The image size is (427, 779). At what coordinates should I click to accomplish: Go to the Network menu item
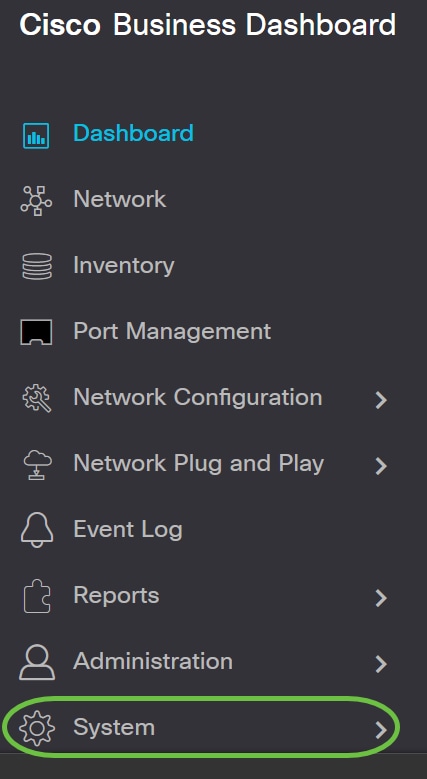coord(119,199)
